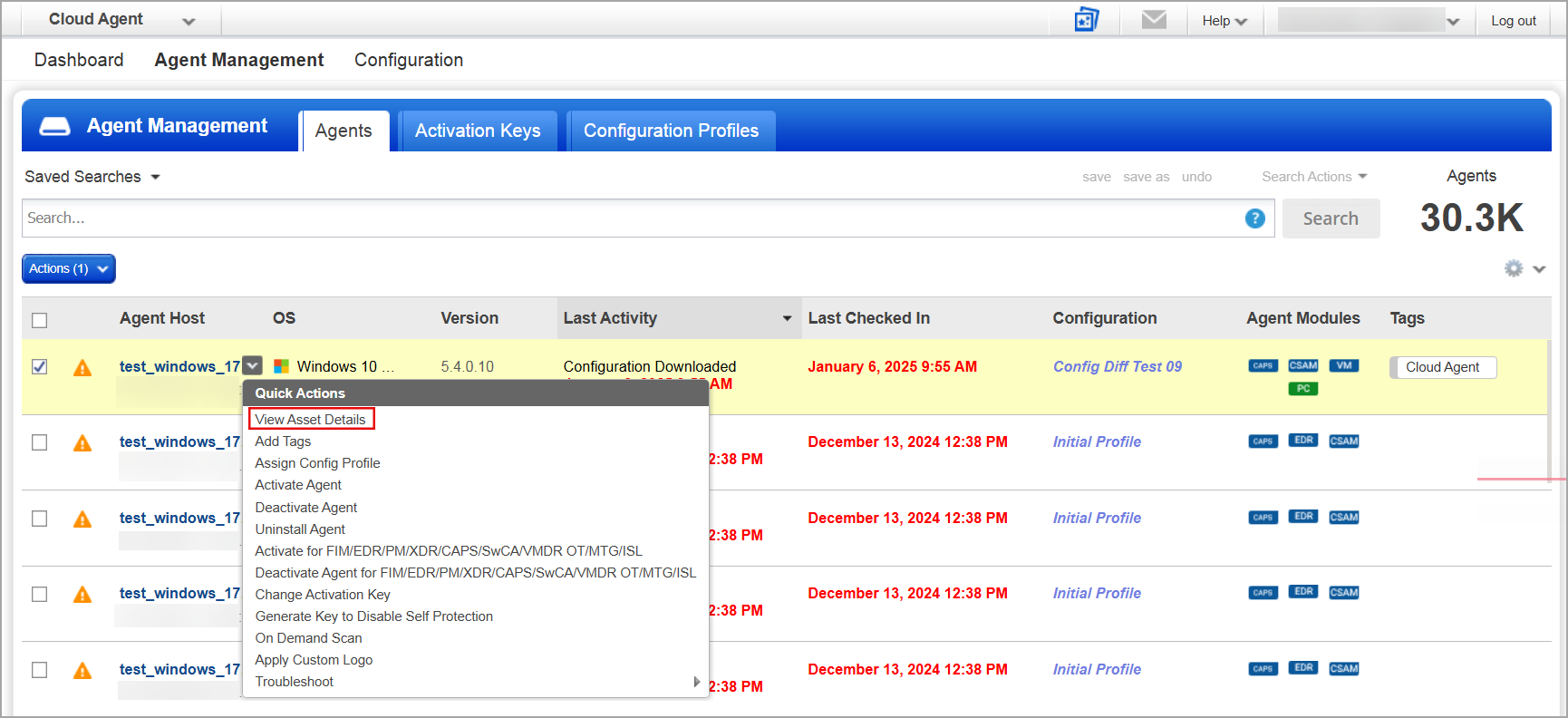Expand chevron next to gear icon
The height and width of the screenshot is (718, 1568).
[x=1539, y=269]
